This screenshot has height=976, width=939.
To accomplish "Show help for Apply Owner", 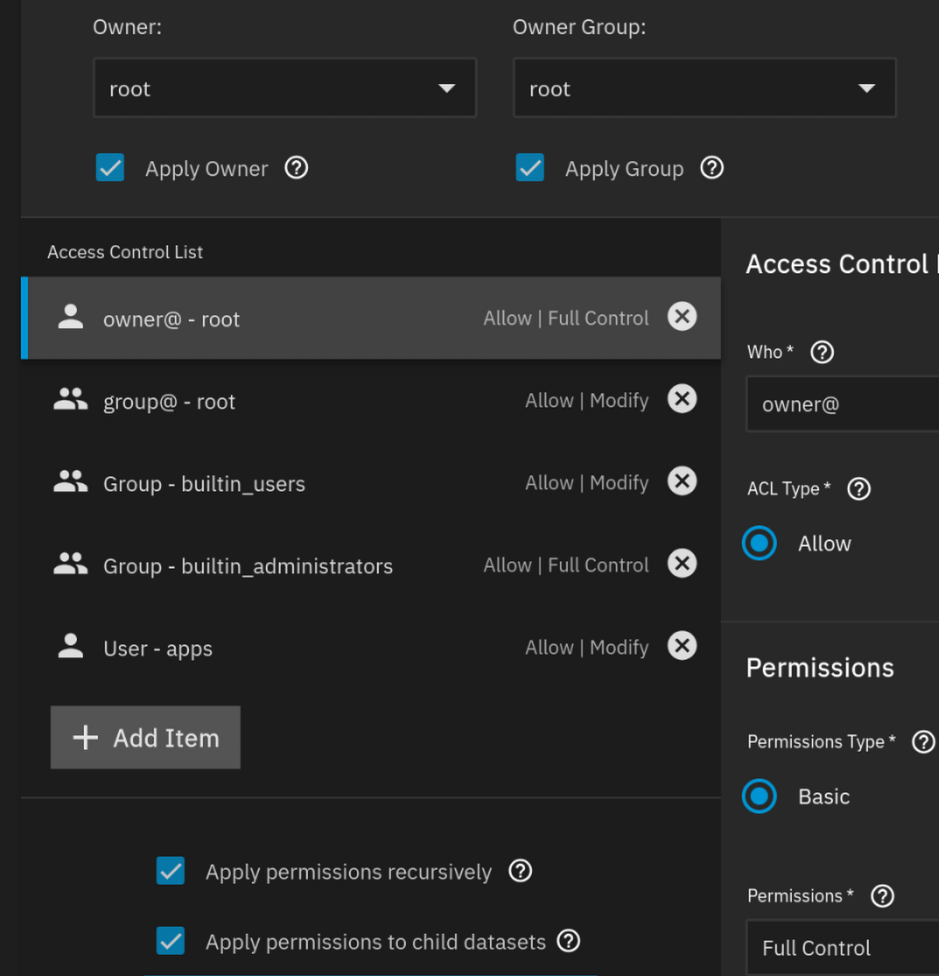I will [x=296, y=168].
